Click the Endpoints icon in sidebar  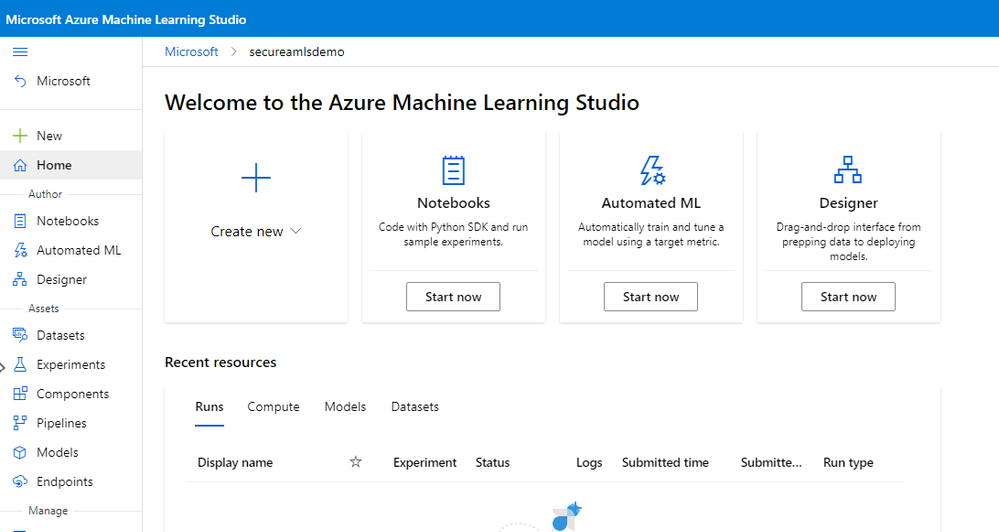(20, 482)
